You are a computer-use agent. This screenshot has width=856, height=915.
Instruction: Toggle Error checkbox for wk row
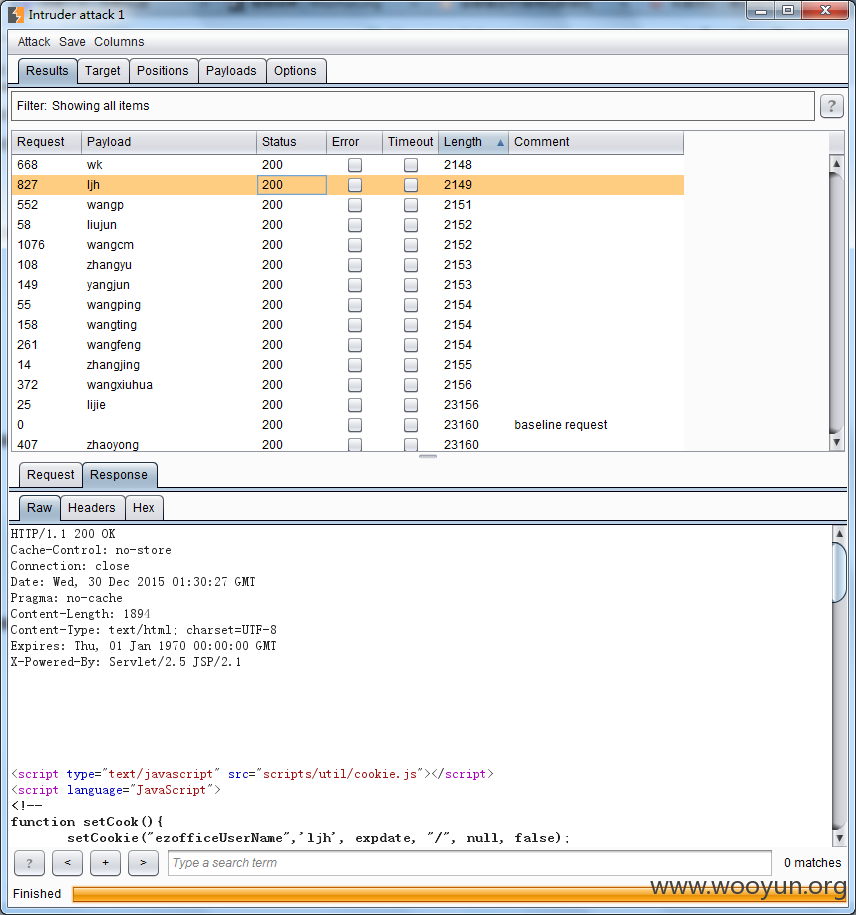click(x=355, y=165)
